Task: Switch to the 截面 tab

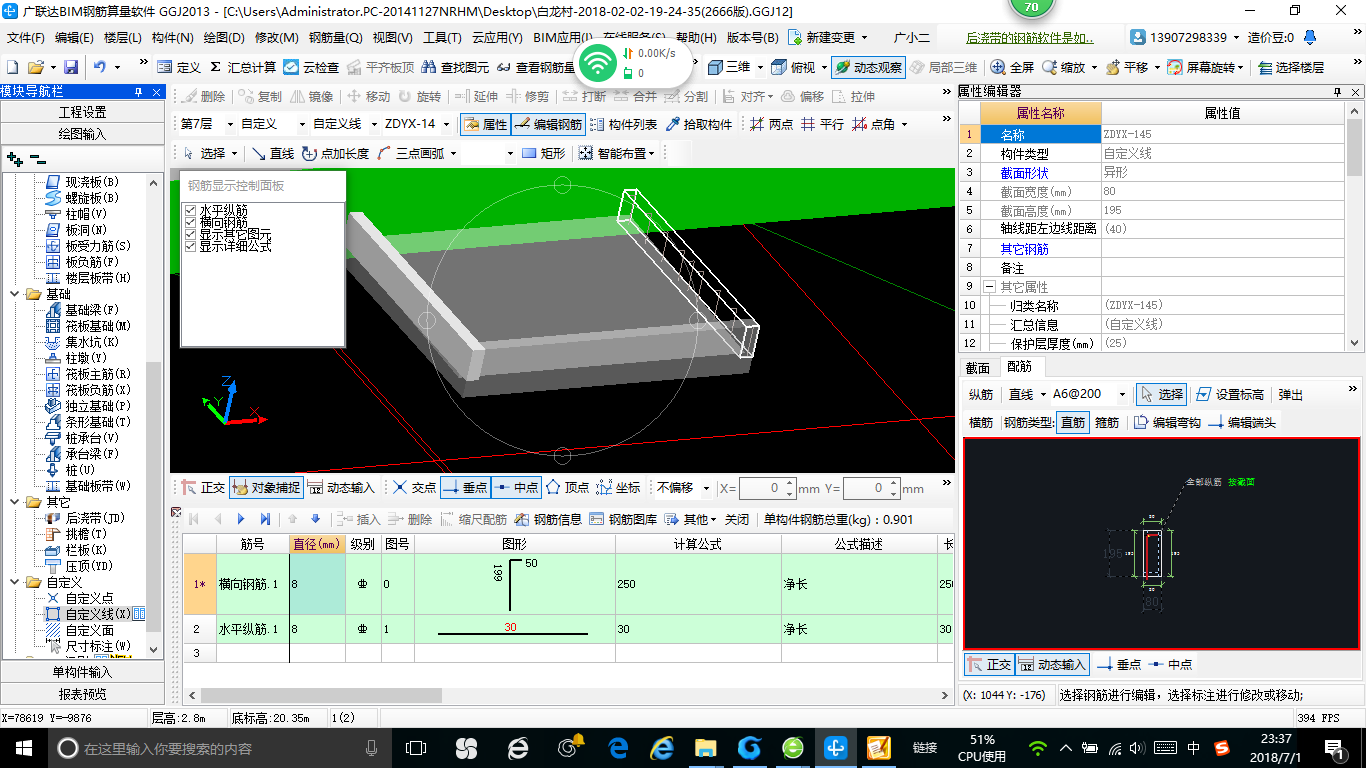Action: click(977, 368)
